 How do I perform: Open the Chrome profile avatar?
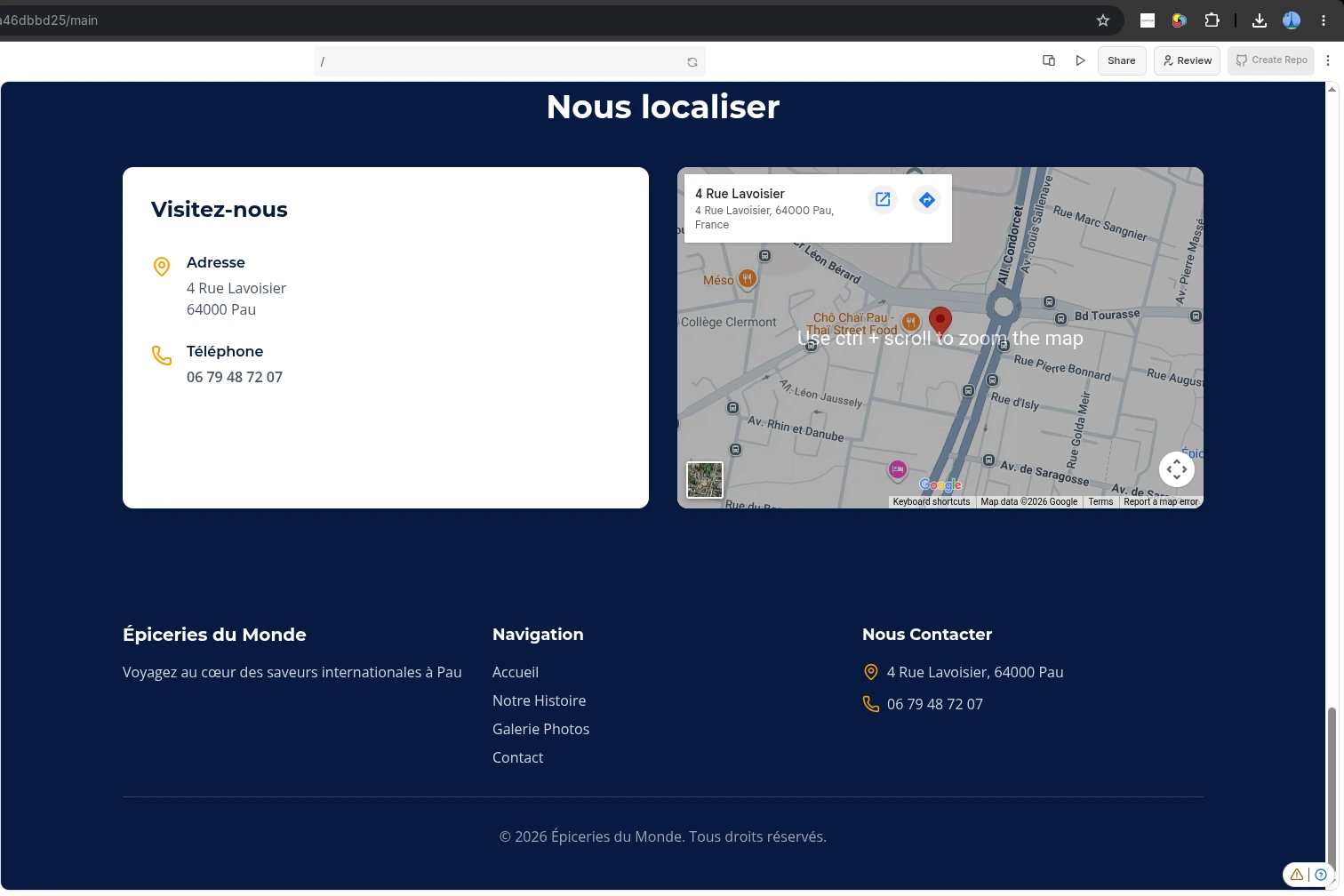tap(1292, 20)
